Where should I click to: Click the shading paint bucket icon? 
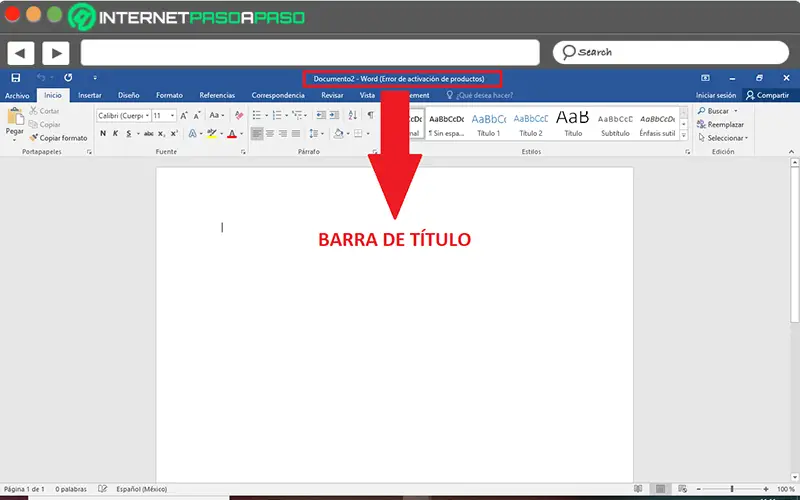tap(338, 134)
